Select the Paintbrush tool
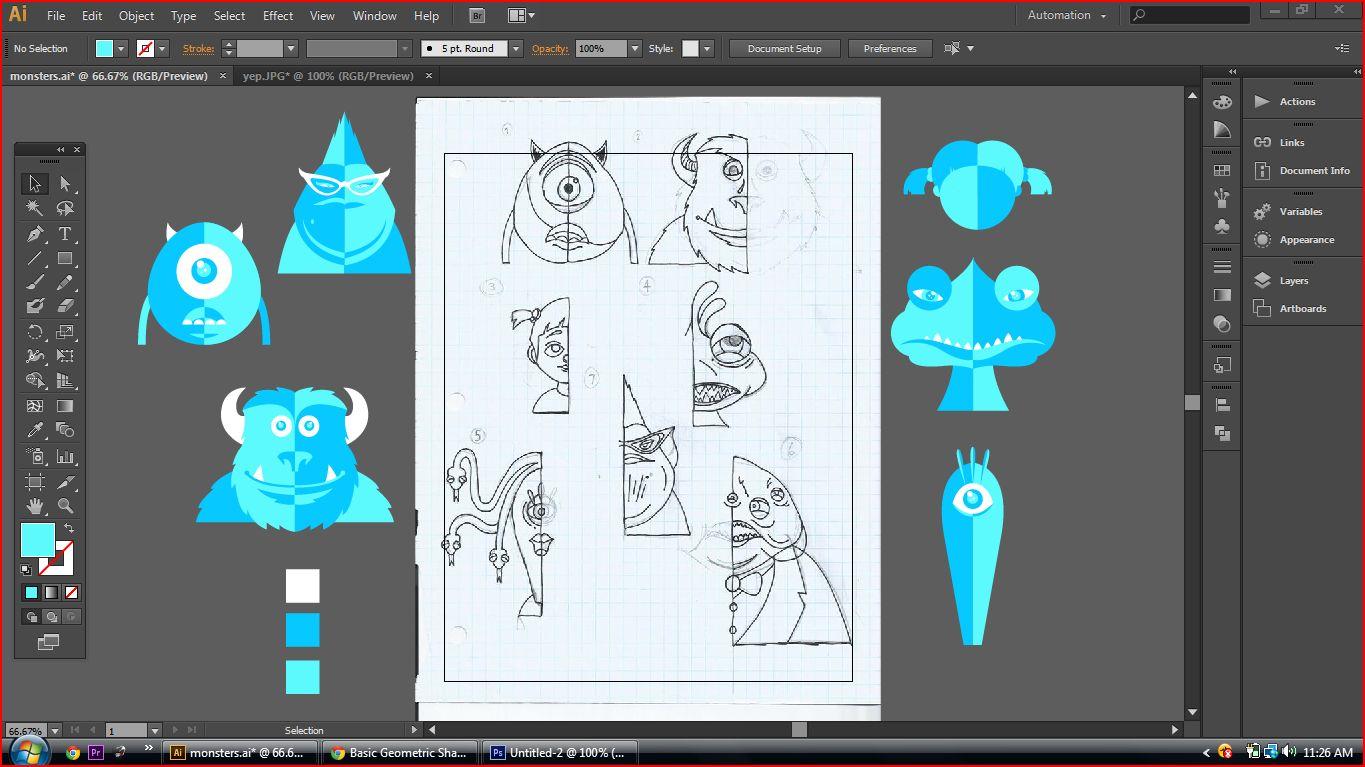 35,282
